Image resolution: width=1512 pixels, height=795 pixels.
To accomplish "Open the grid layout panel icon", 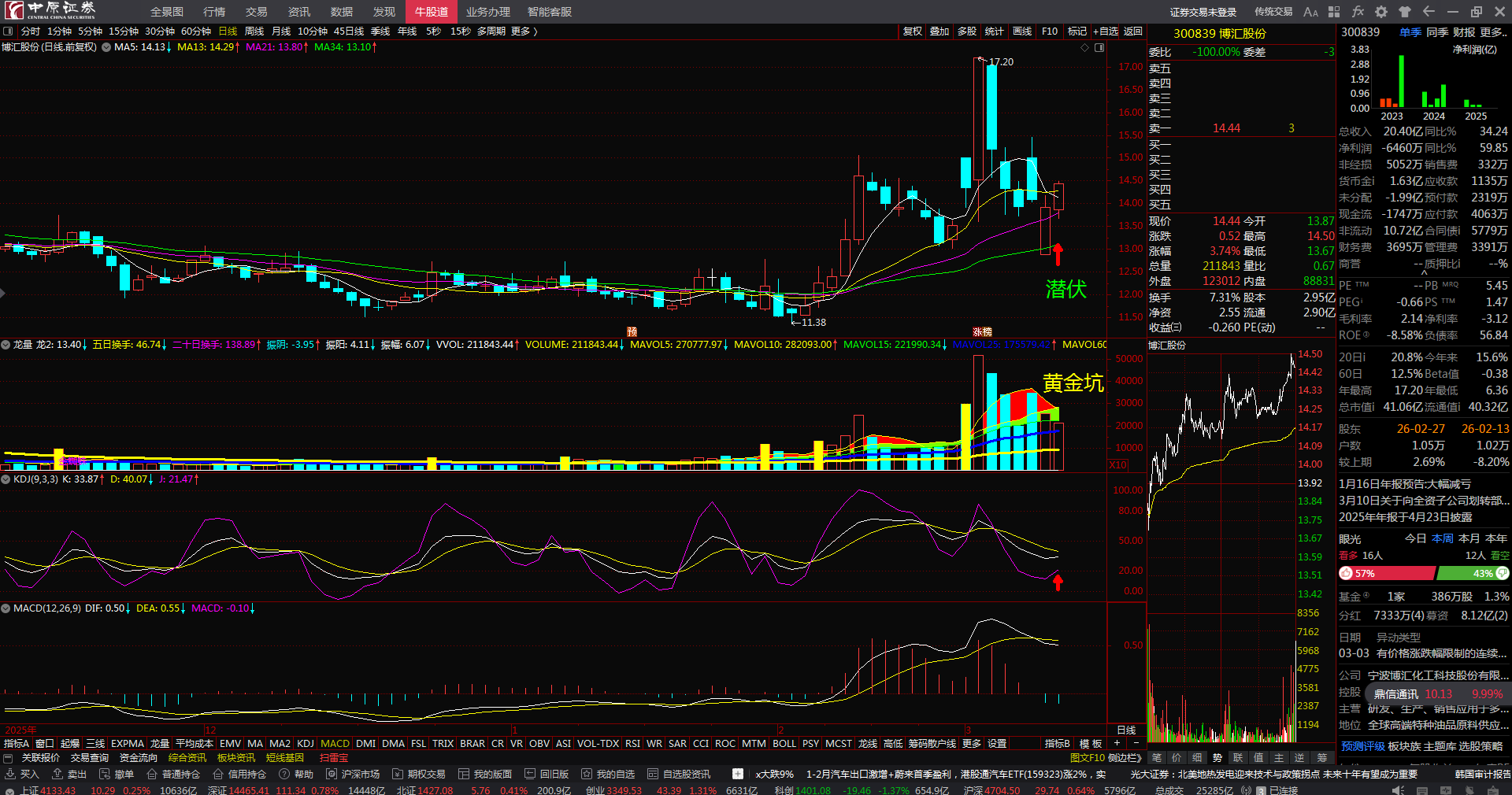I will [x=1334, y=12].
